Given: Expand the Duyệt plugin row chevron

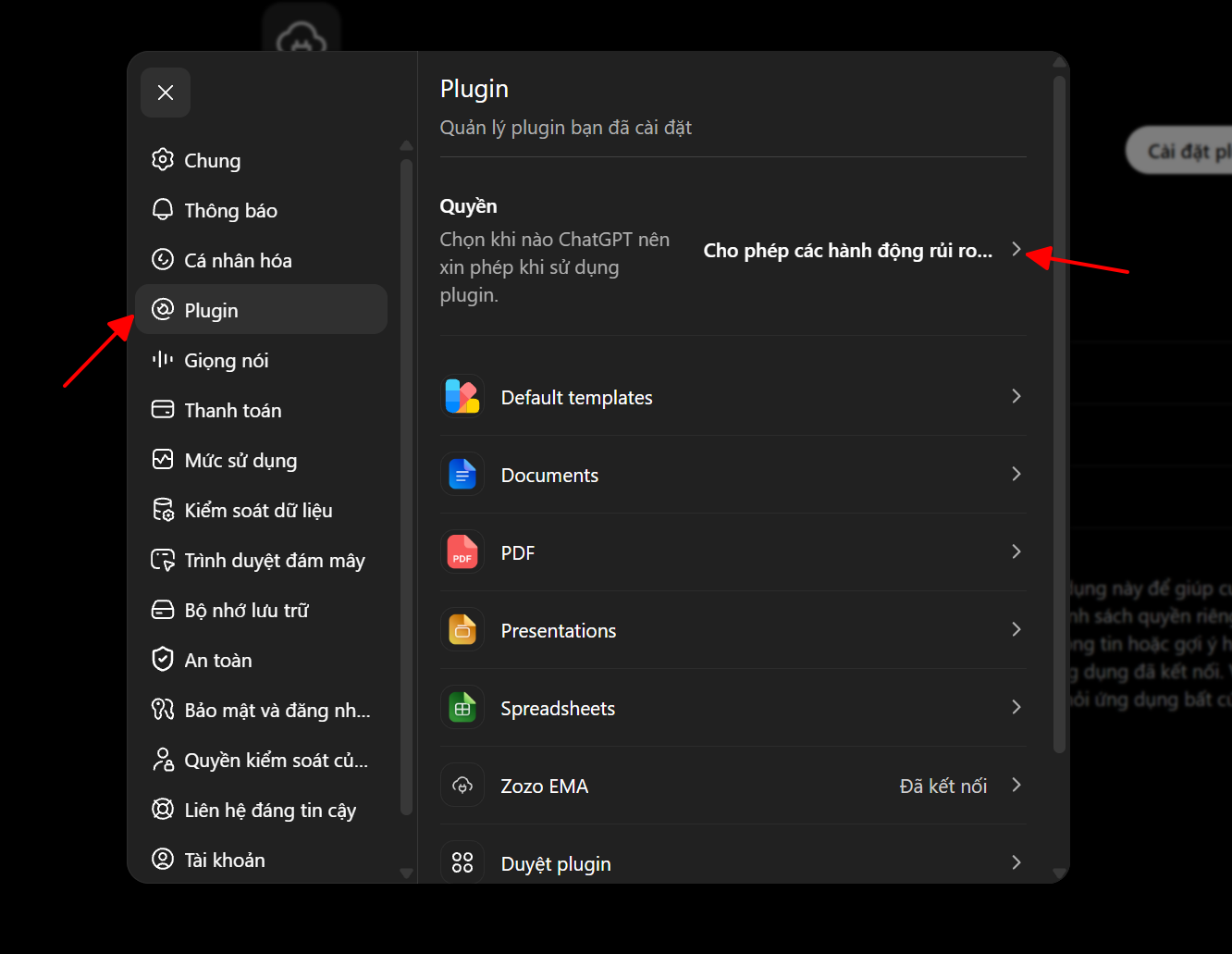Looking at the screenshot, I should coord(1016,862).
